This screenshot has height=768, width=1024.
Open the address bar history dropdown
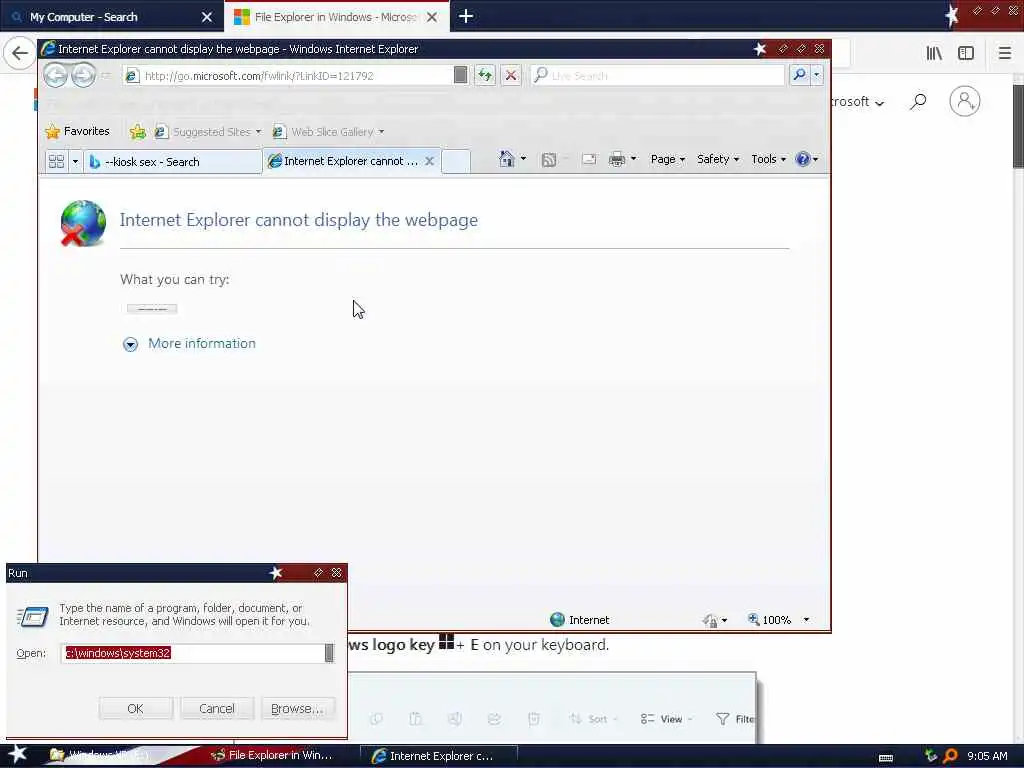coord(460,75)
